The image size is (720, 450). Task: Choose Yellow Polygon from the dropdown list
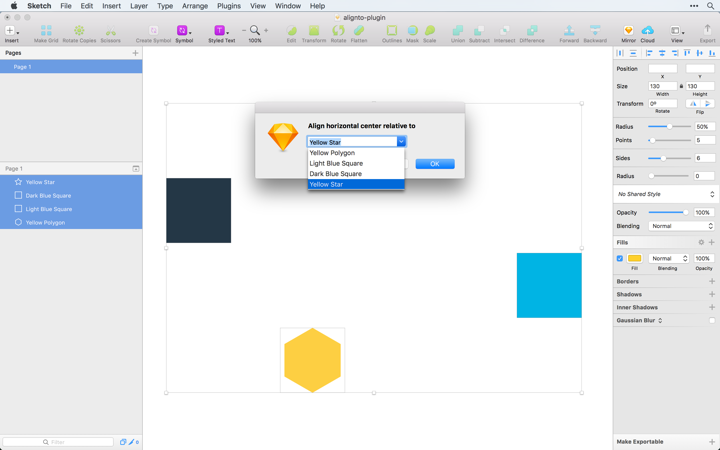click(356, 153)
